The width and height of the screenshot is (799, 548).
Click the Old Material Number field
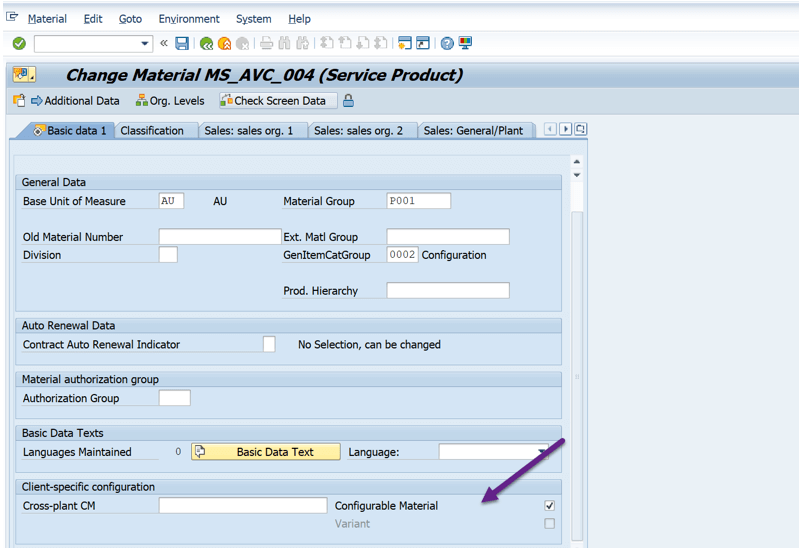tap(220, 237)
